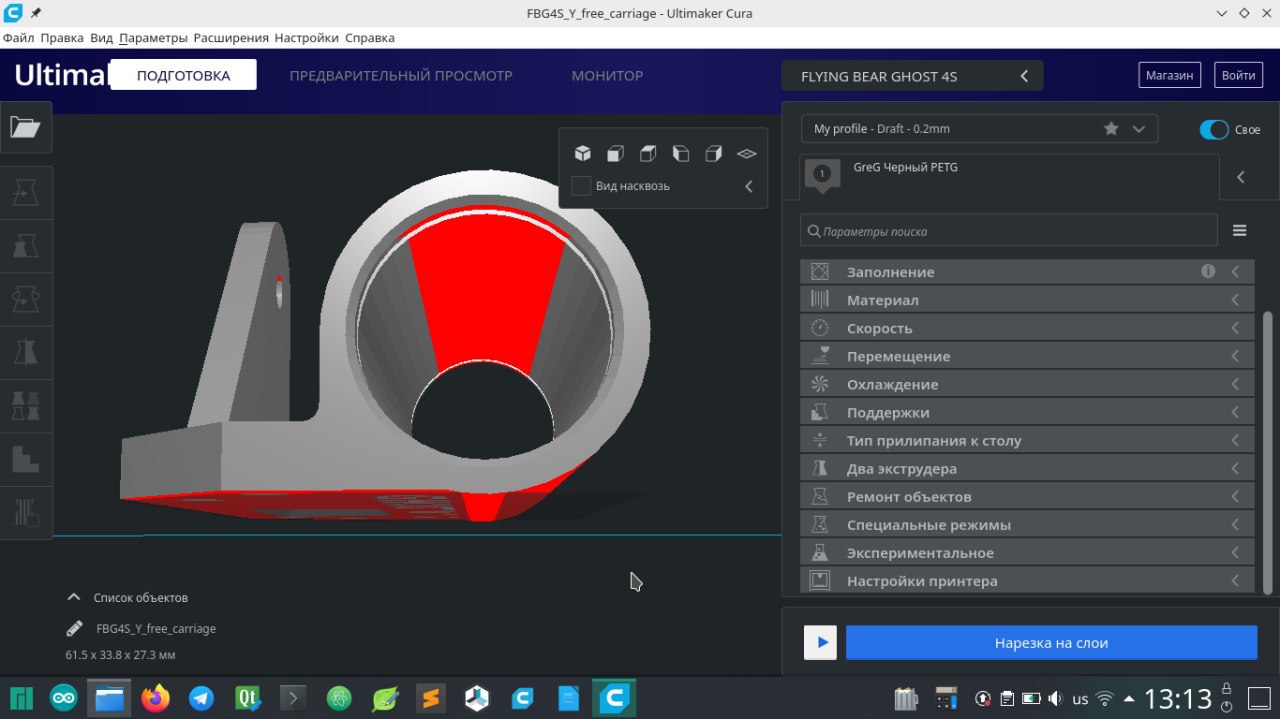The width and height of the screenshot is (1280, 719).
Task: Click the bottom left toolbar custom supports icon
Action: (25, 513)
